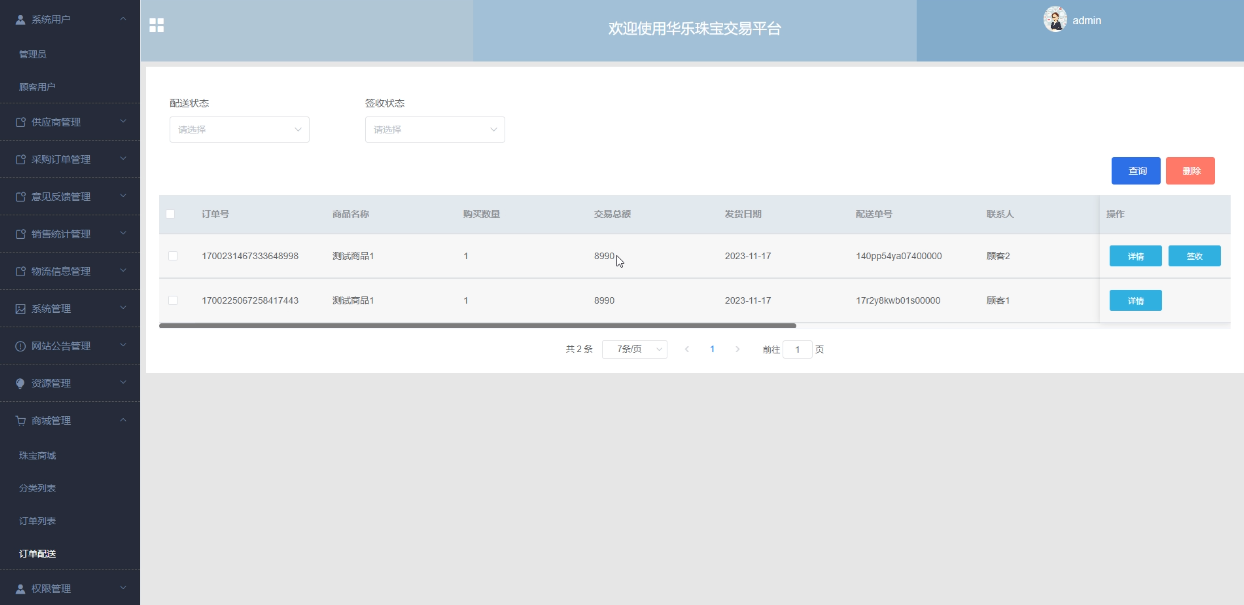Image resolution: width=1244 pixels, height=605 pixels.
Task: Open the 珠宝商城 submenu item
Action: pyautogui.click(x=70, y=455)
